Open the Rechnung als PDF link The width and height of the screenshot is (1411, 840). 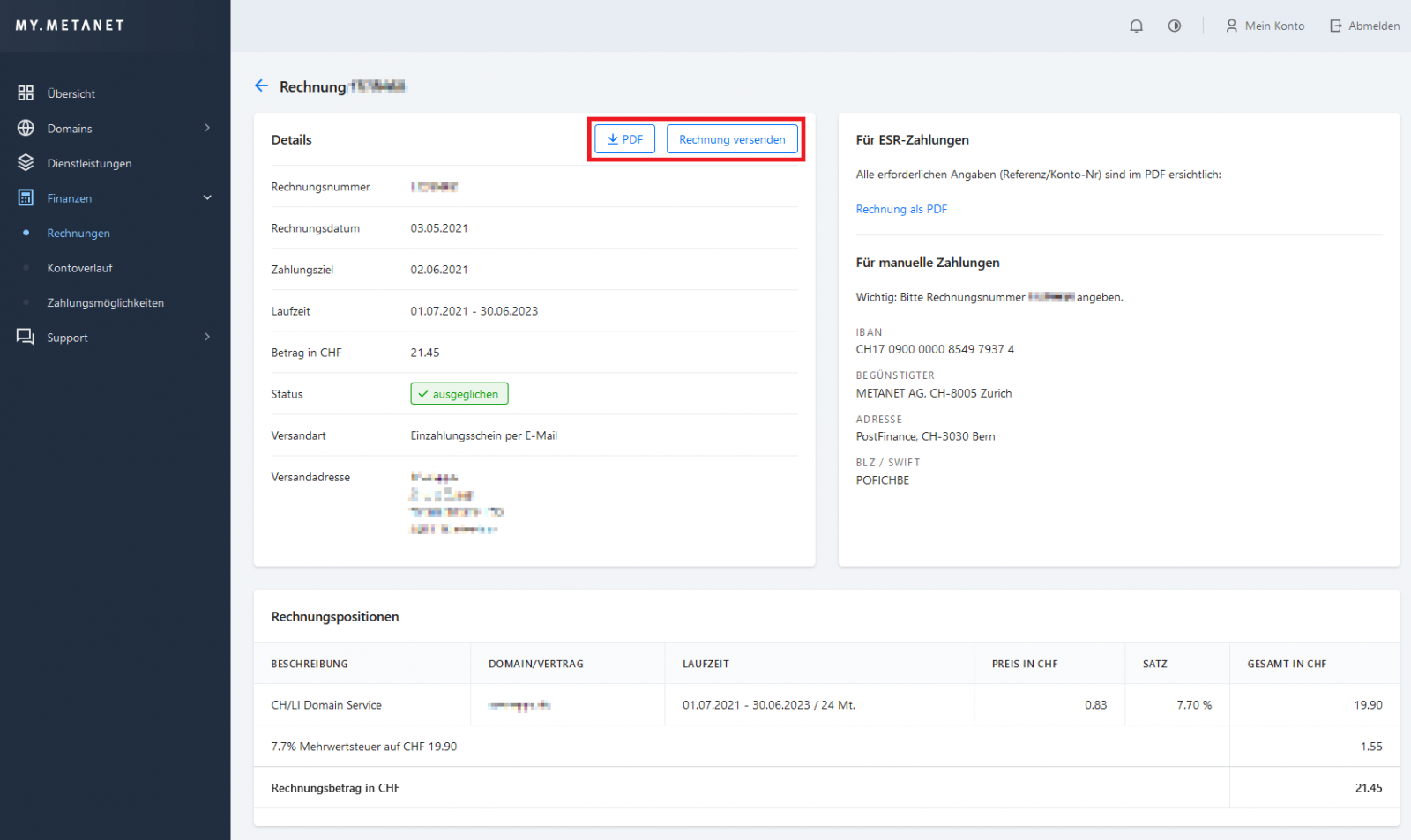901,209
